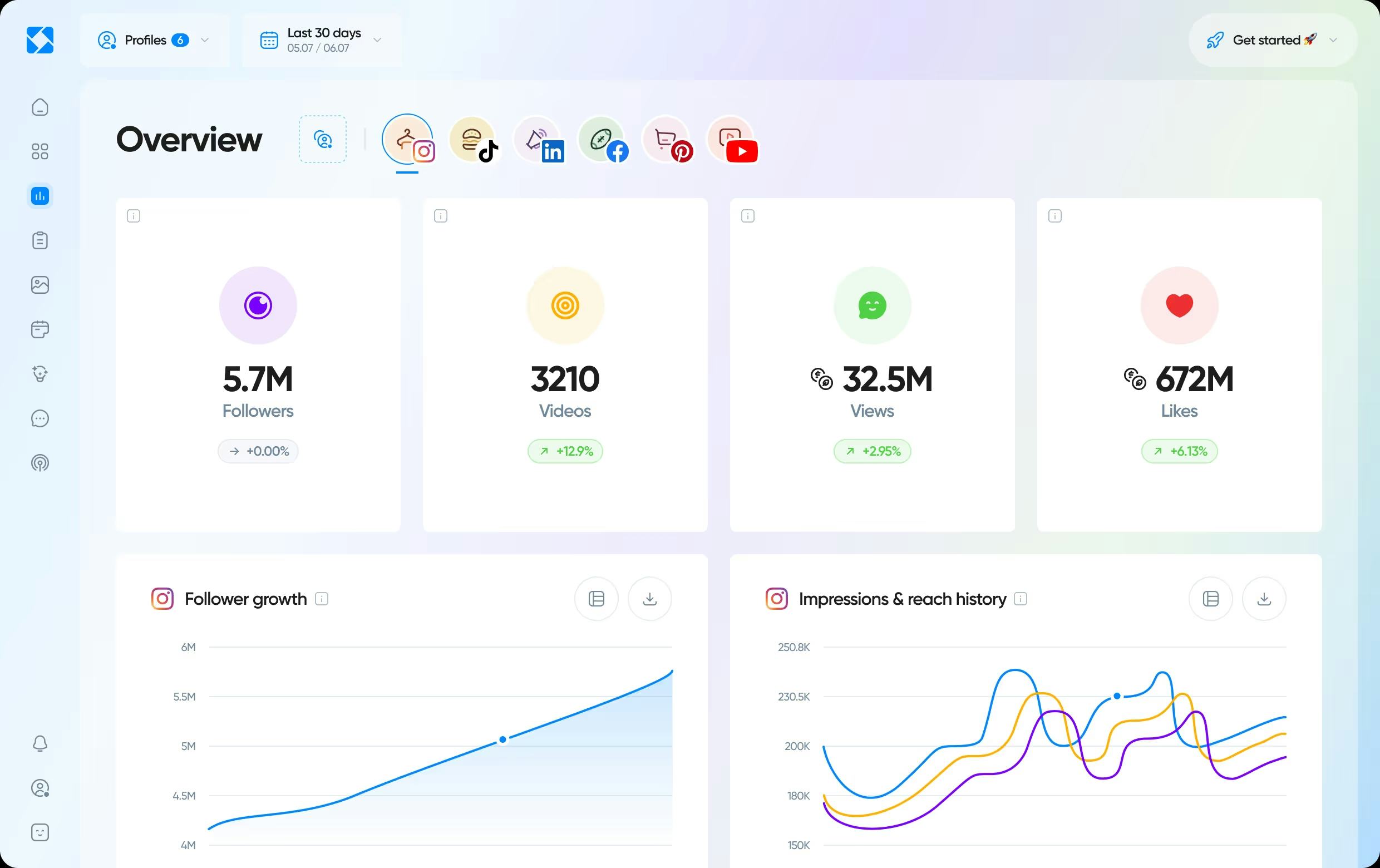This screenshot has width=1380, height=868.
Task: Select the ideas lightbulb icon
Action: (x=40, y=374)
